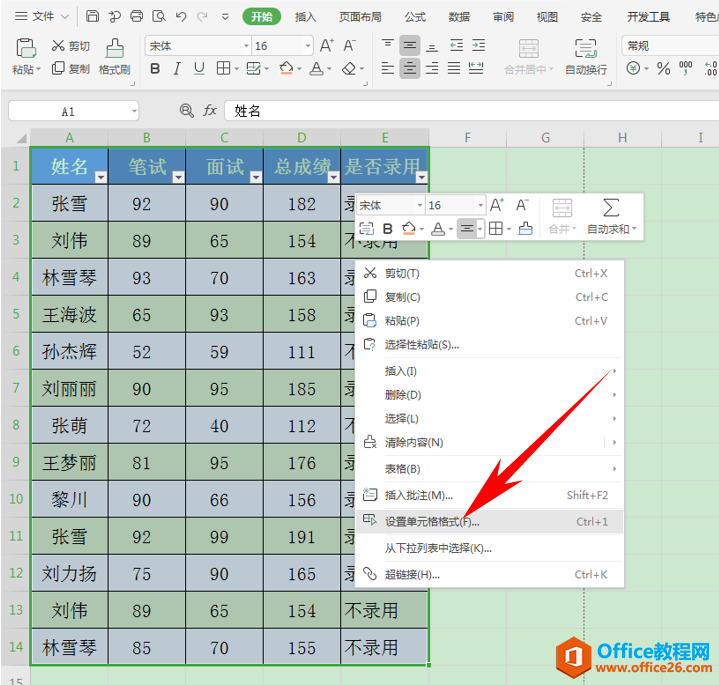This screenshot has height=685, width=719.
Task: Click the distributed alignment icon
Action: pos(476,69)
